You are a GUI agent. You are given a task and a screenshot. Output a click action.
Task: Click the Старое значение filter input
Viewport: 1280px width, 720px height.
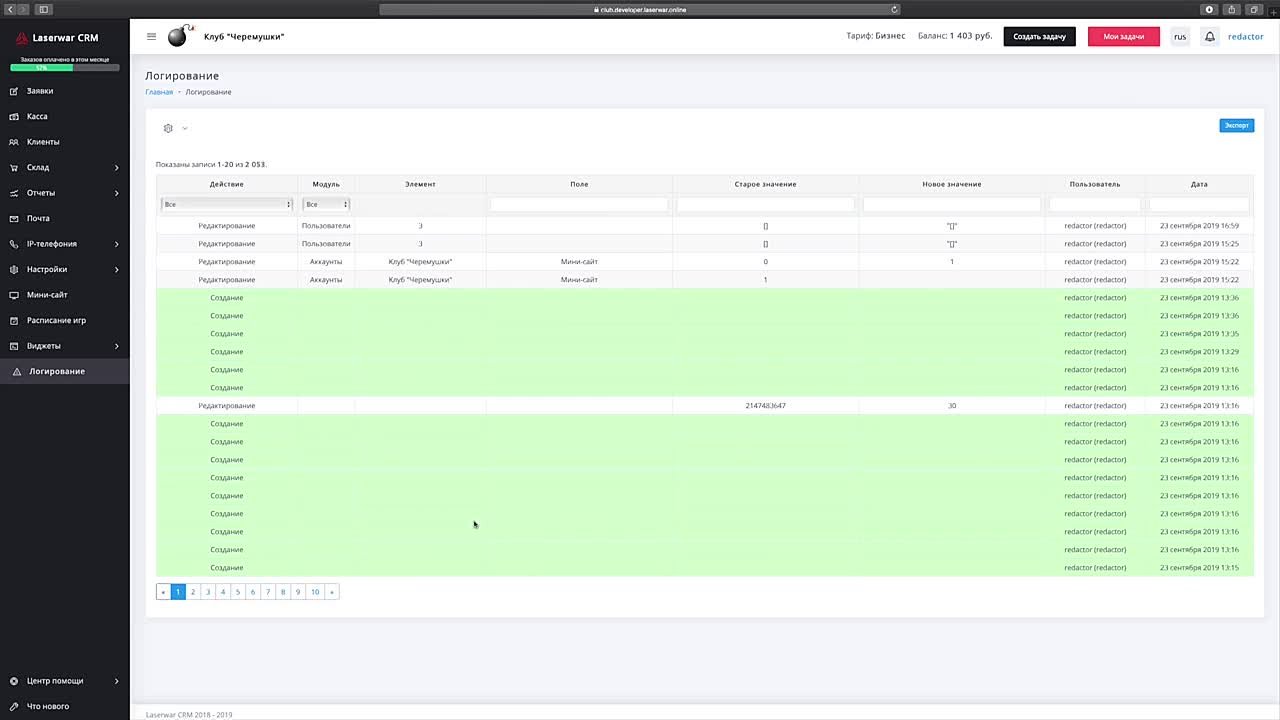(x=765, y=204)
